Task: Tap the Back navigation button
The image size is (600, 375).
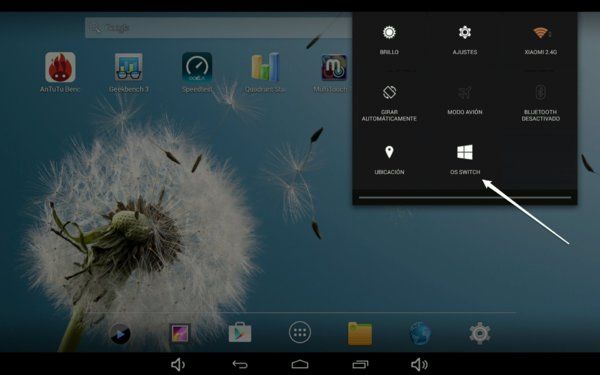Action: [240, 364]
